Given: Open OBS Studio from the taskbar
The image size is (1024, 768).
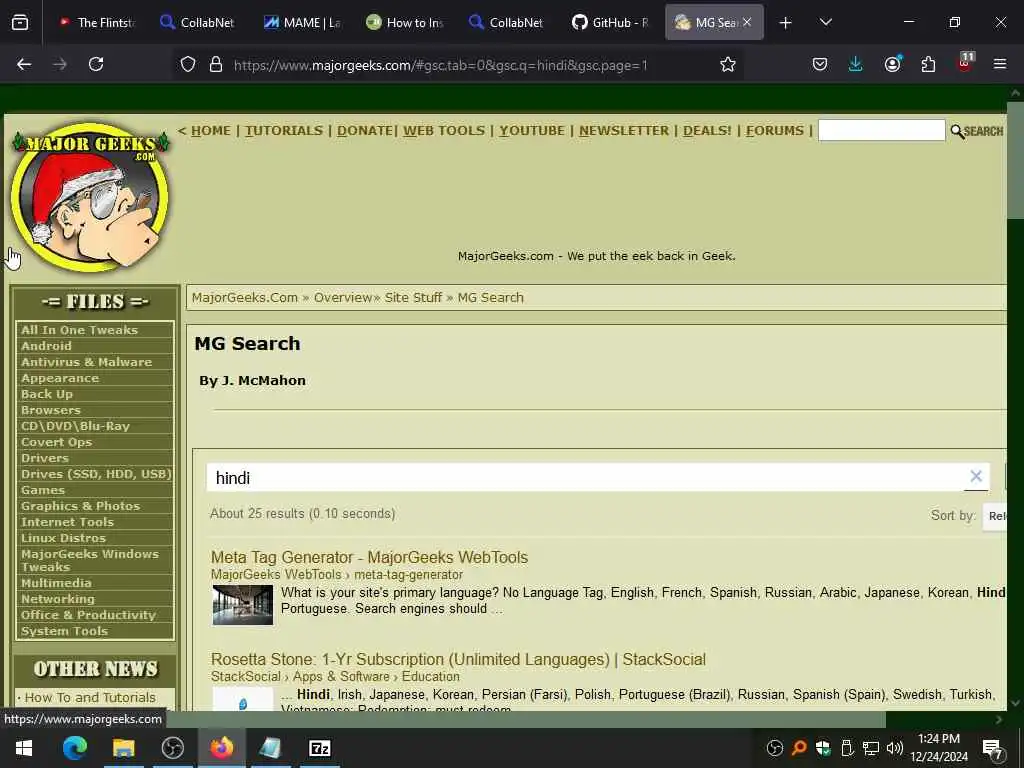Looking at the screenshot, I should [172, 748].
